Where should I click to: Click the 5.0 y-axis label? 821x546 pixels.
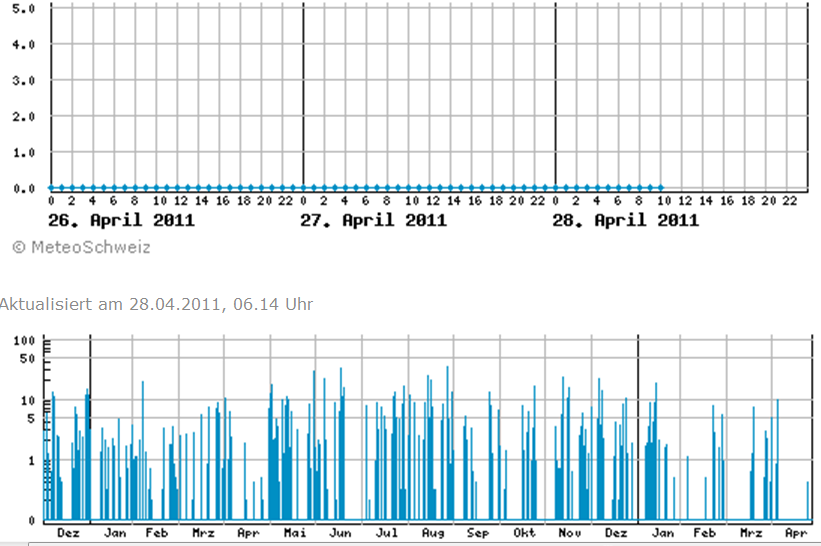(x=24, y=9)
